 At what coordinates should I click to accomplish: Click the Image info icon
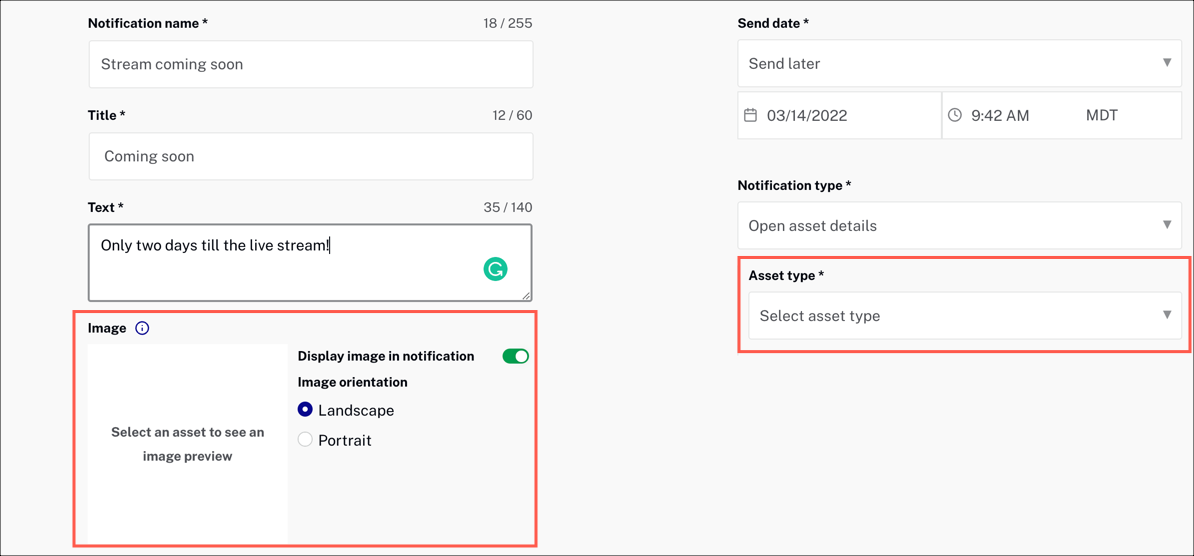click(x=142, y=329)
